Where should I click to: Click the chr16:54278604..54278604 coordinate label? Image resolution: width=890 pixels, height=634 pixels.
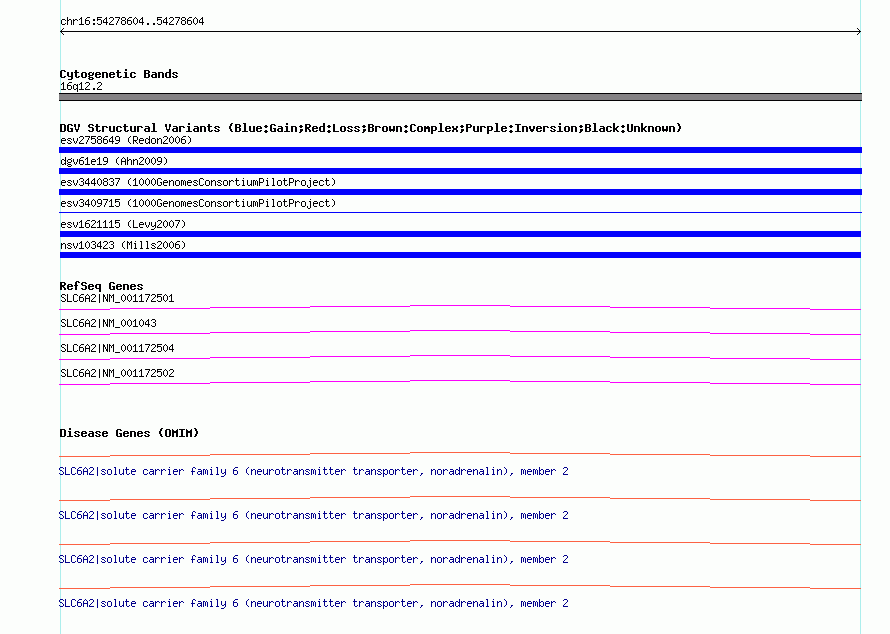coord(132,22)
